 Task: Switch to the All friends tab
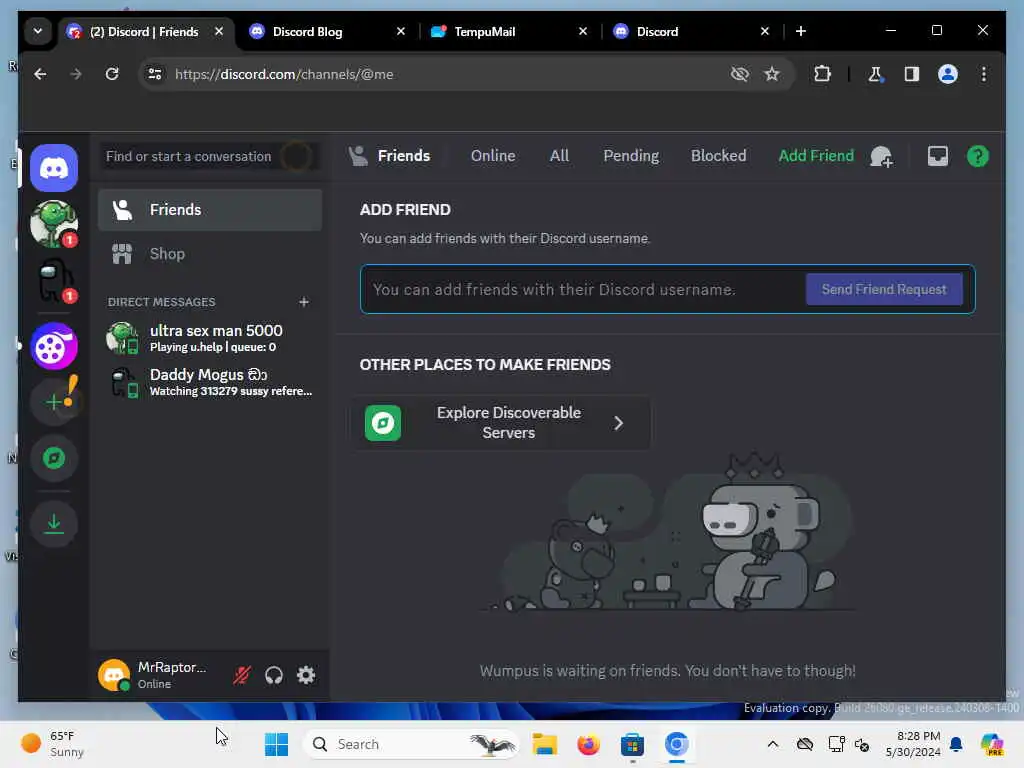coord(559,155)
